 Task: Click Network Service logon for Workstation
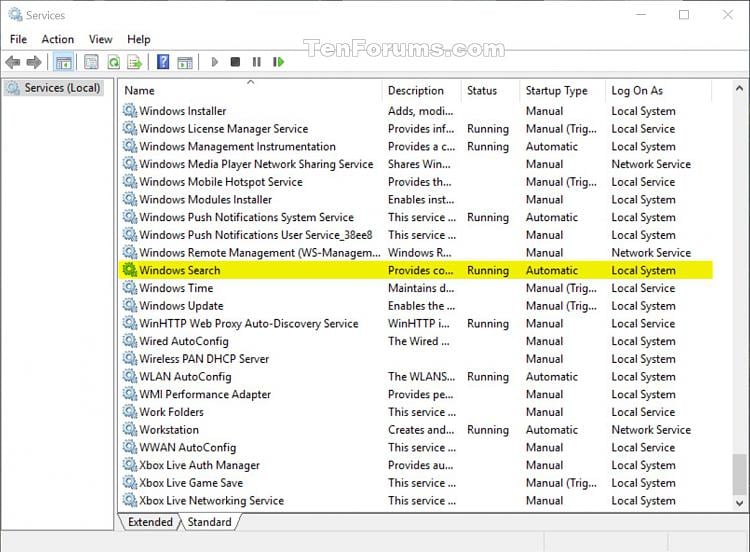point(651,430)
